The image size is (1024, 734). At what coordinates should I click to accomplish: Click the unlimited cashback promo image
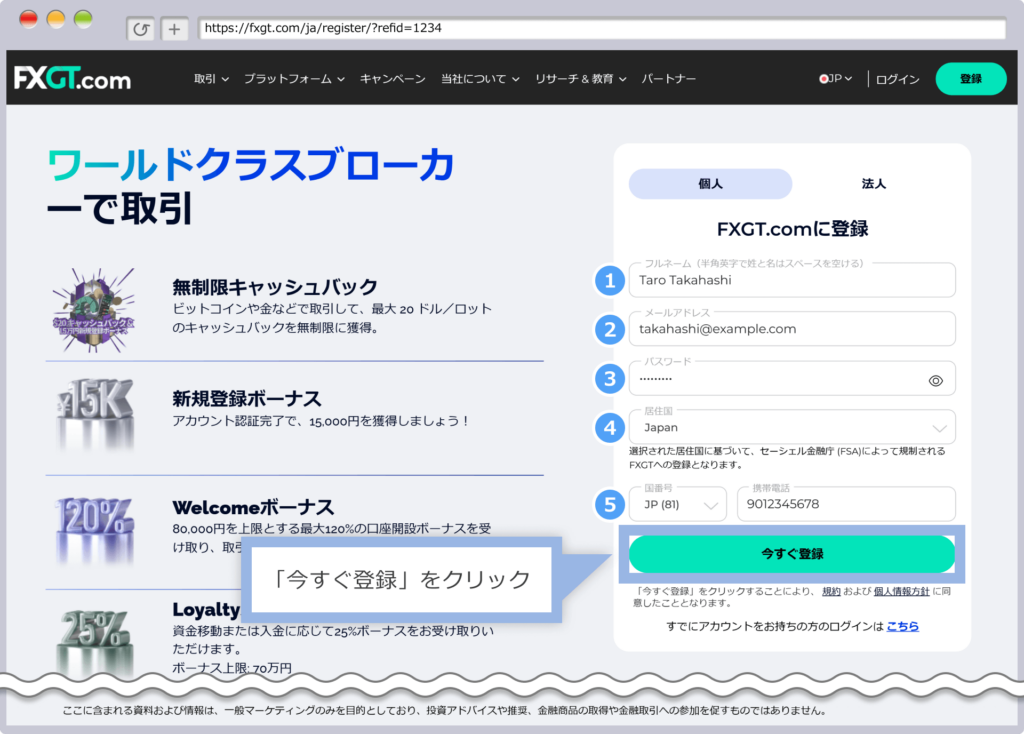93,310
